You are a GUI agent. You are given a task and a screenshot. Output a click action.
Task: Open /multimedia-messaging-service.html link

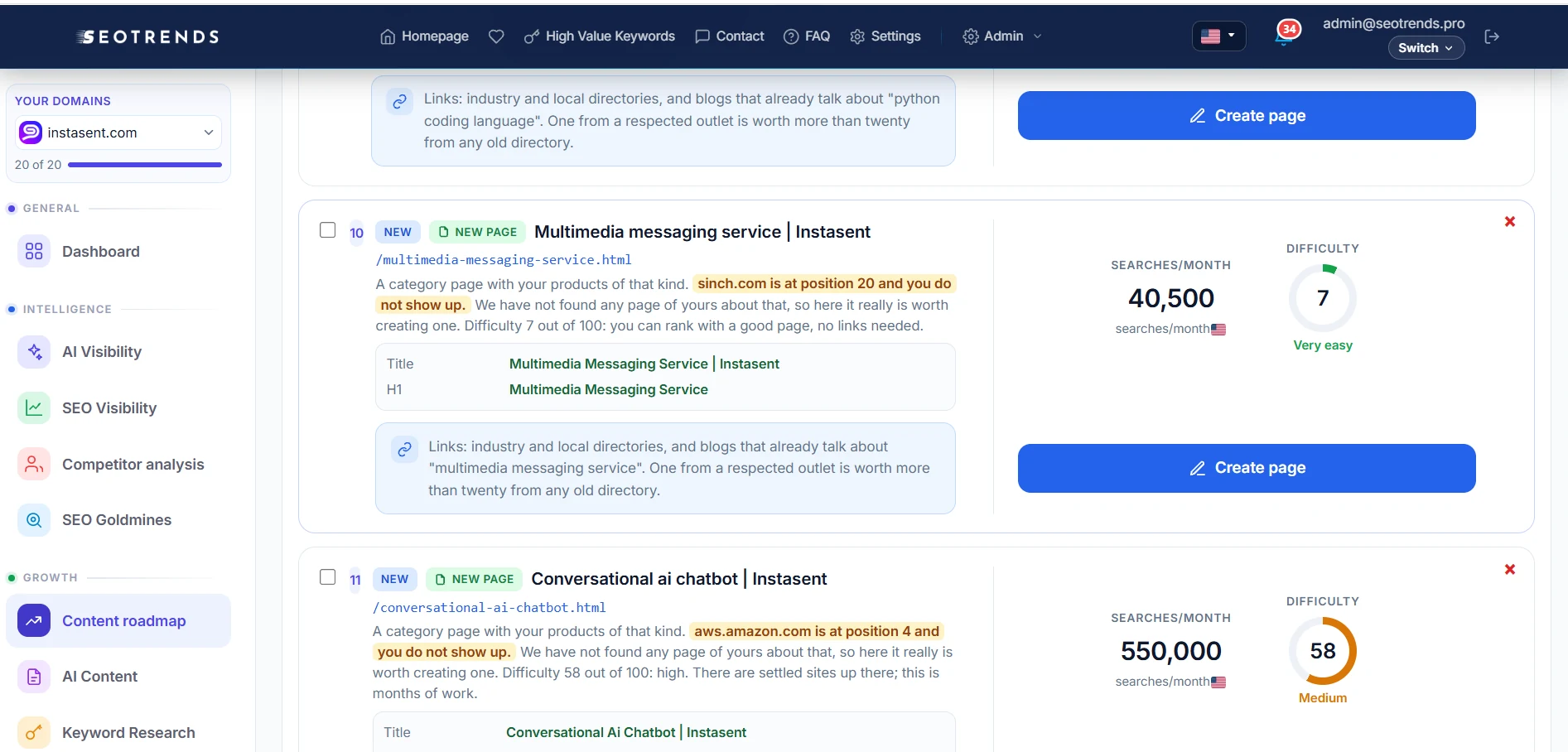tap(504, 260)
